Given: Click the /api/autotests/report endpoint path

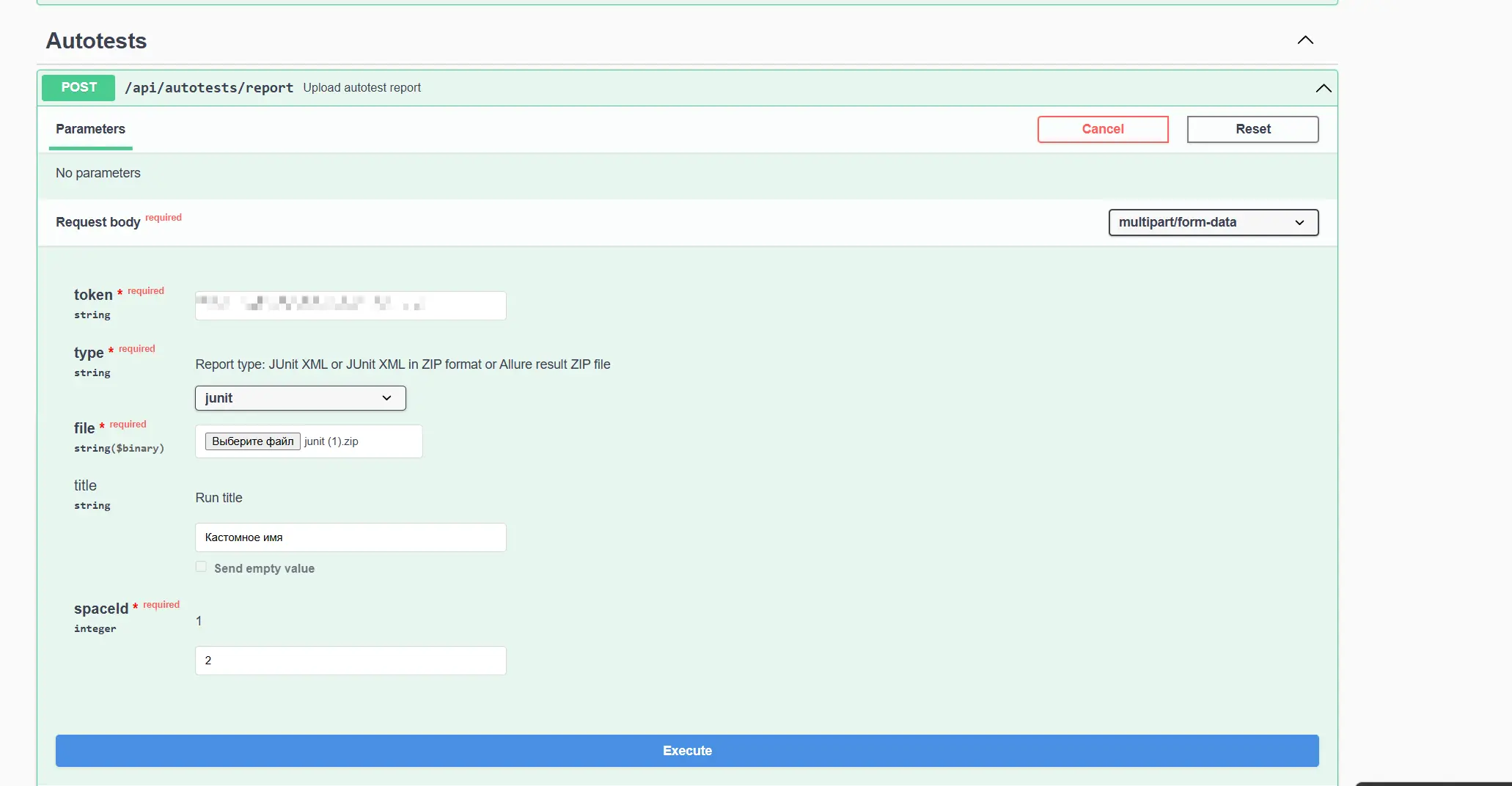Looking at the screenshot, I should point(209,88).
